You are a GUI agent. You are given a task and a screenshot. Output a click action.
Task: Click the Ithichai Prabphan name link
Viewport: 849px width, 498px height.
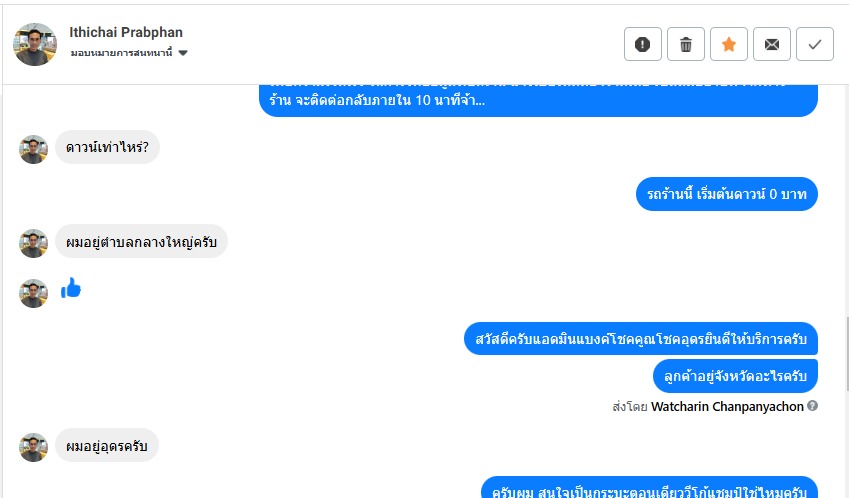(126, 32)
